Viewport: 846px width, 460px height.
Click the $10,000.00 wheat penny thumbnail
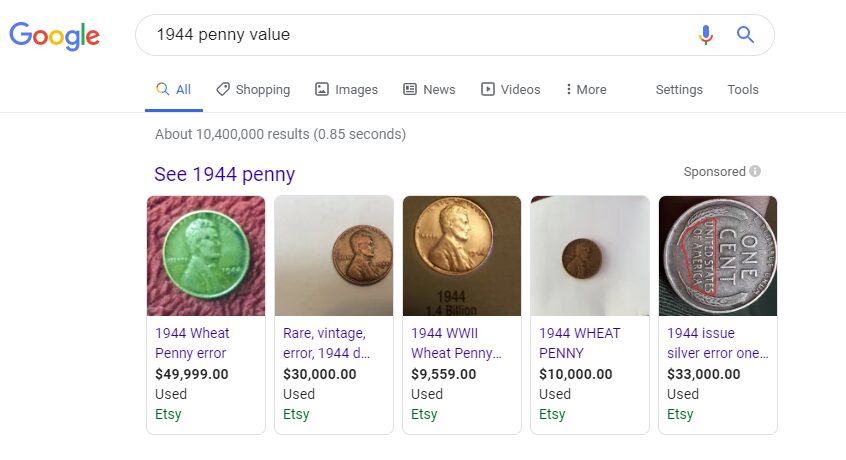tap(589, 255)
